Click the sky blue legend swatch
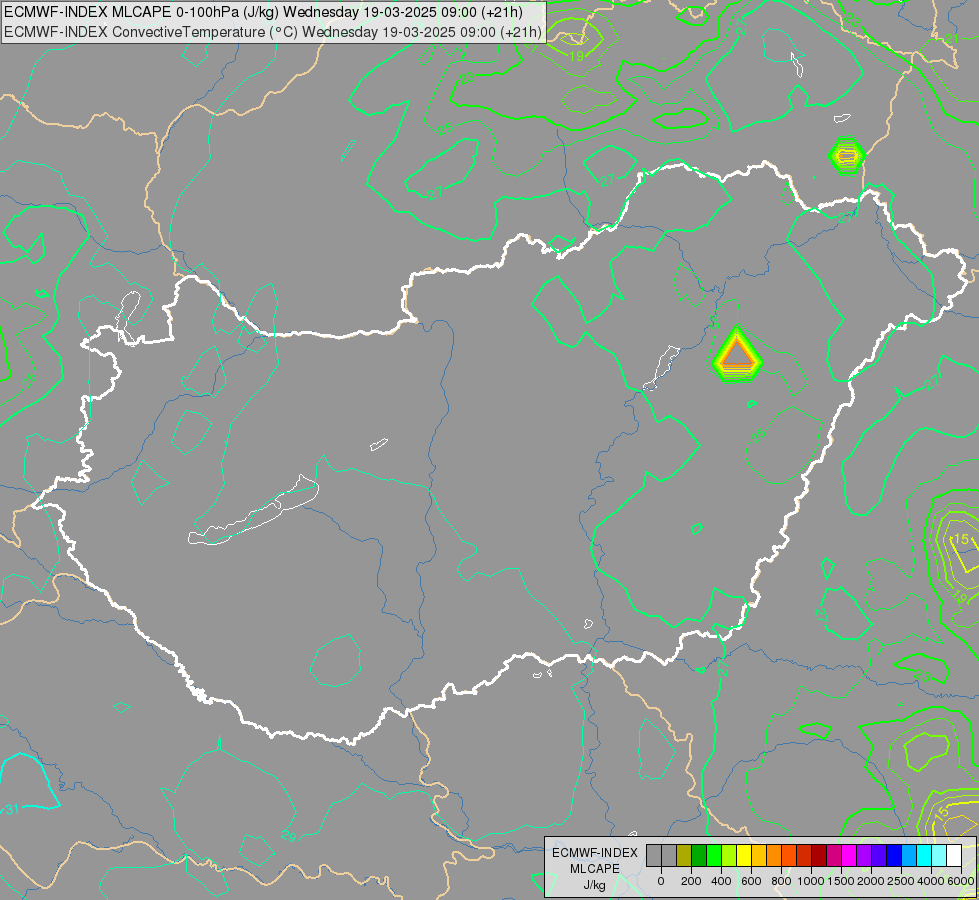The height and width of the screenshot is (900, 979). 909,855
